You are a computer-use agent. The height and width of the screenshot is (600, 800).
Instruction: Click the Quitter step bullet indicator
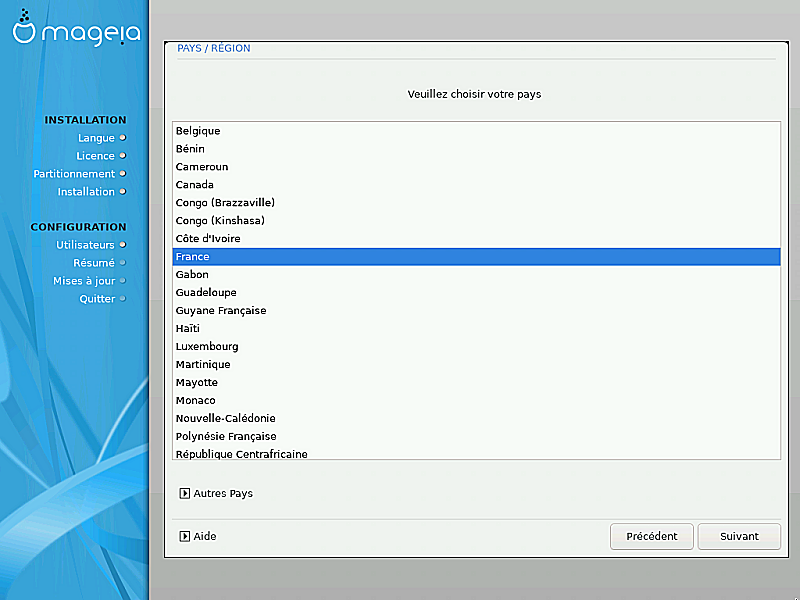click(123, 299)
